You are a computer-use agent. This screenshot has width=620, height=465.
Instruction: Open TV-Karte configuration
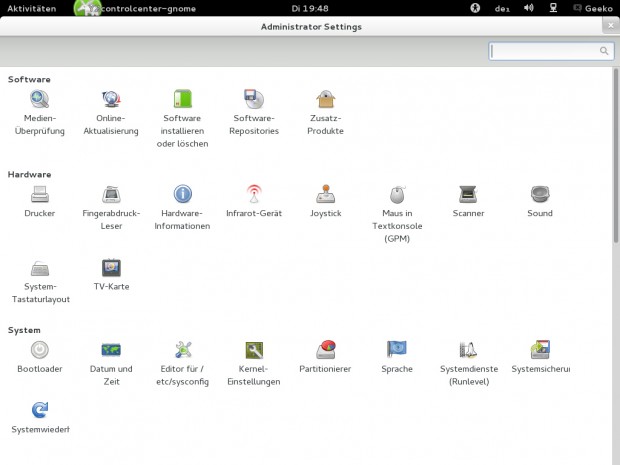click(x=111, y=275)
